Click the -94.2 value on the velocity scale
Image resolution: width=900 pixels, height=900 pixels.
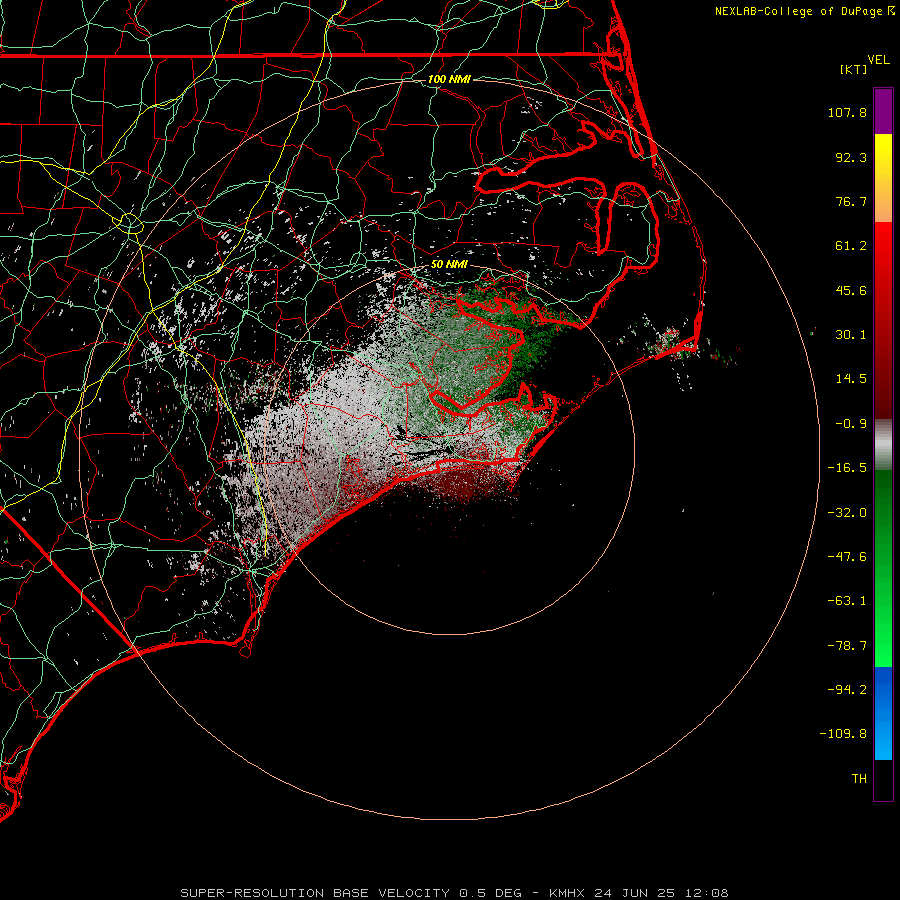click(847, 689)
